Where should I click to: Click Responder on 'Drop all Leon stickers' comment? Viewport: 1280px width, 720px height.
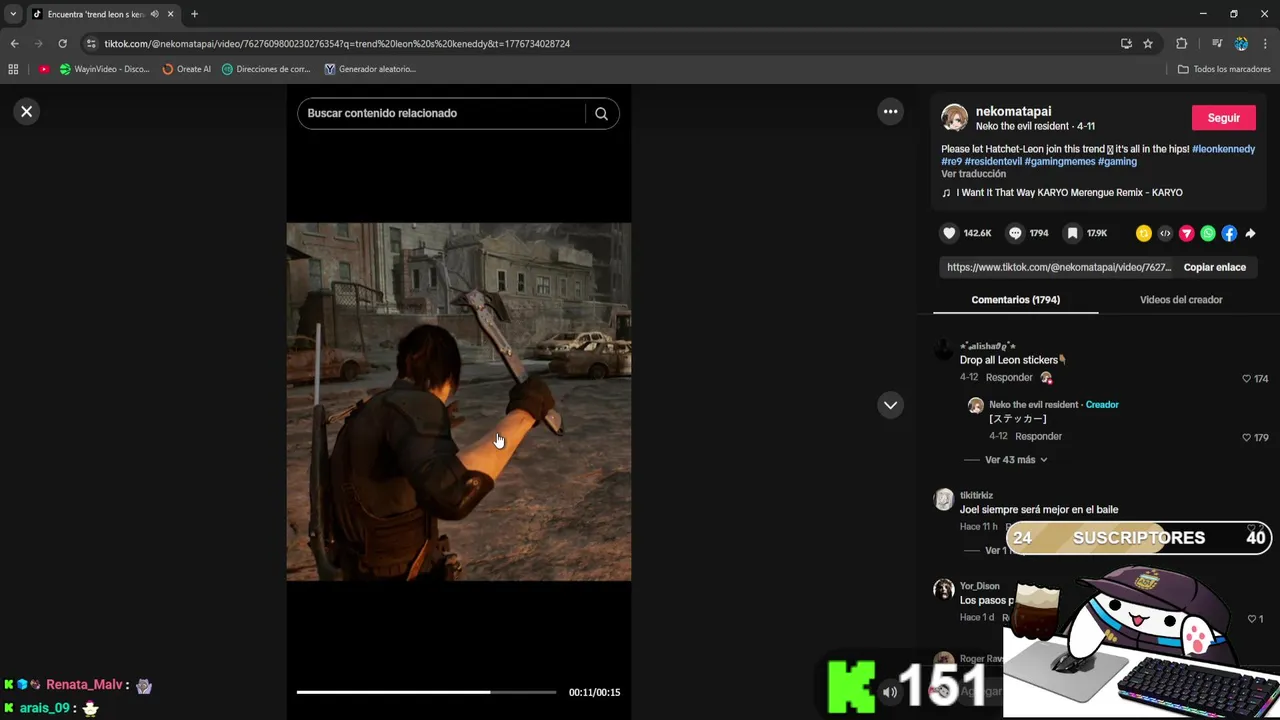pos(1009,378)
